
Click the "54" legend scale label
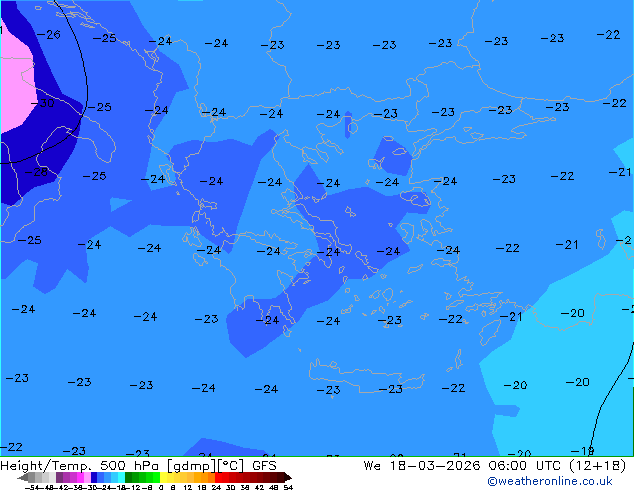tap(288, 487)
